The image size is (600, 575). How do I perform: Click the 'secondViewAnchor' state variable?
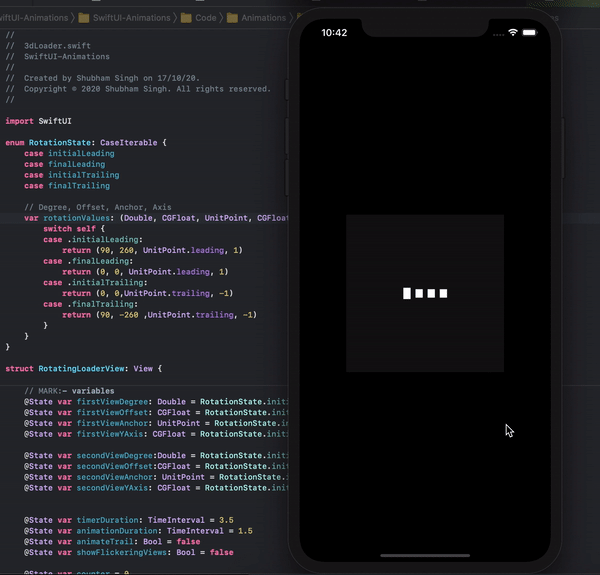coord(114,477)
